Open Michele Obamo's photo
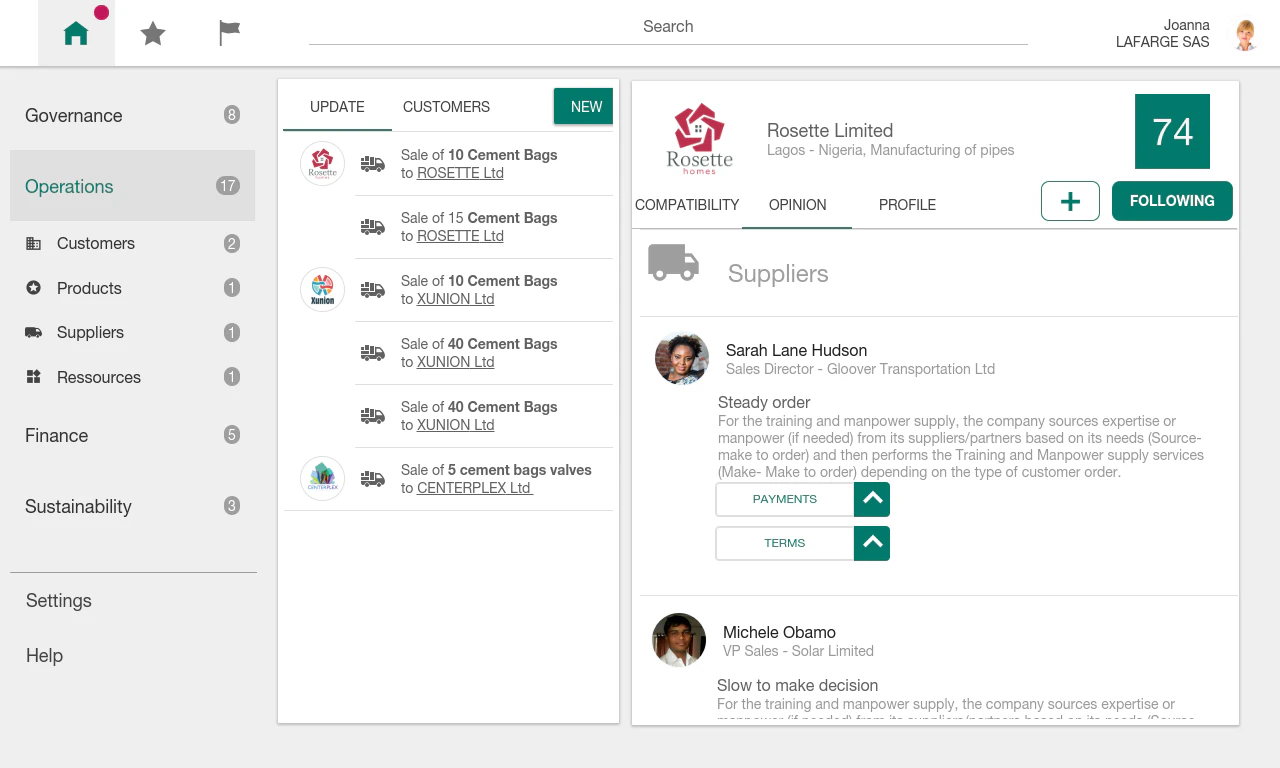Image resolution: width=1280 pixels, height=768 pixels. pos(679,640)
